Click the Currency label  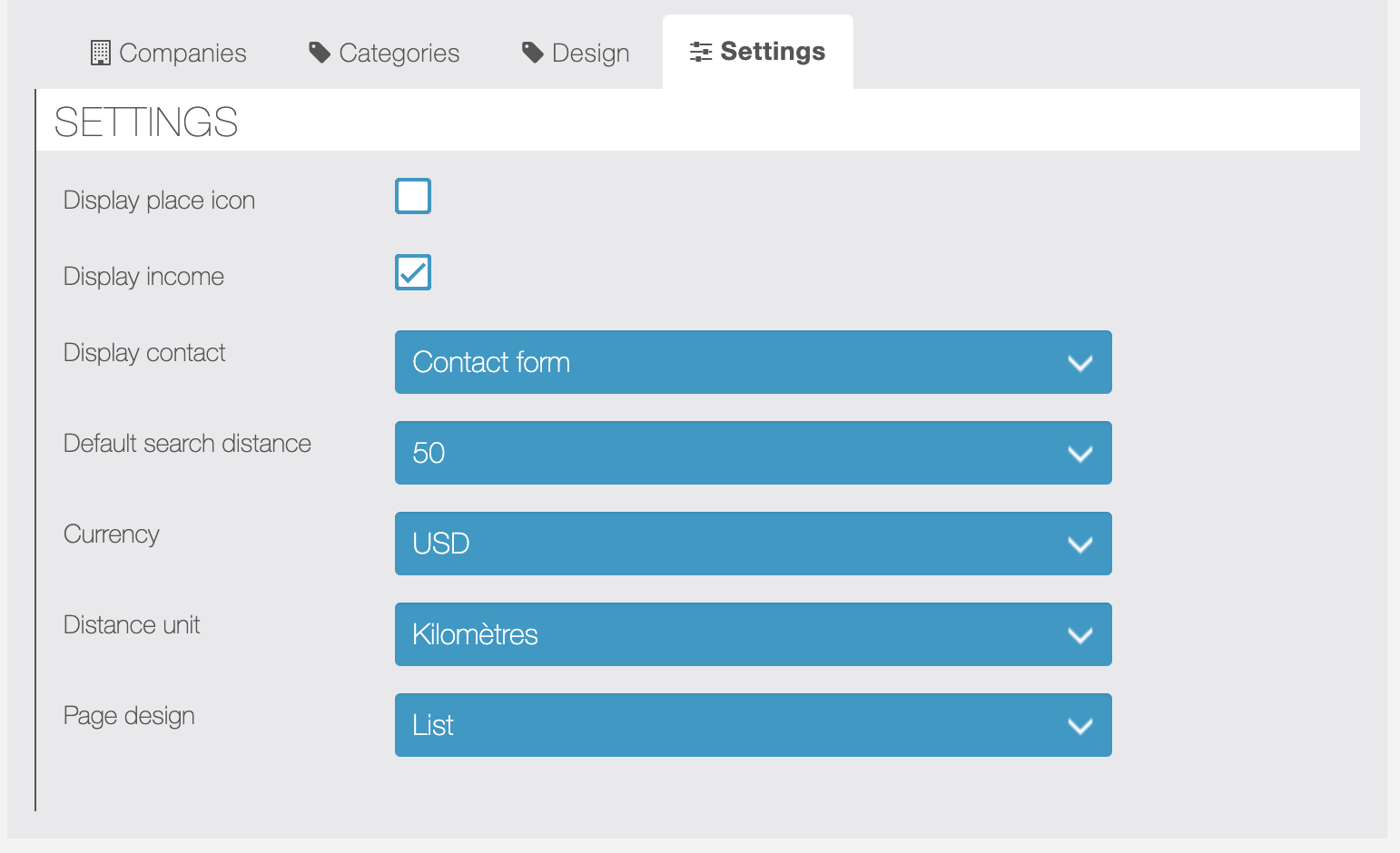(x=112, y=534)
